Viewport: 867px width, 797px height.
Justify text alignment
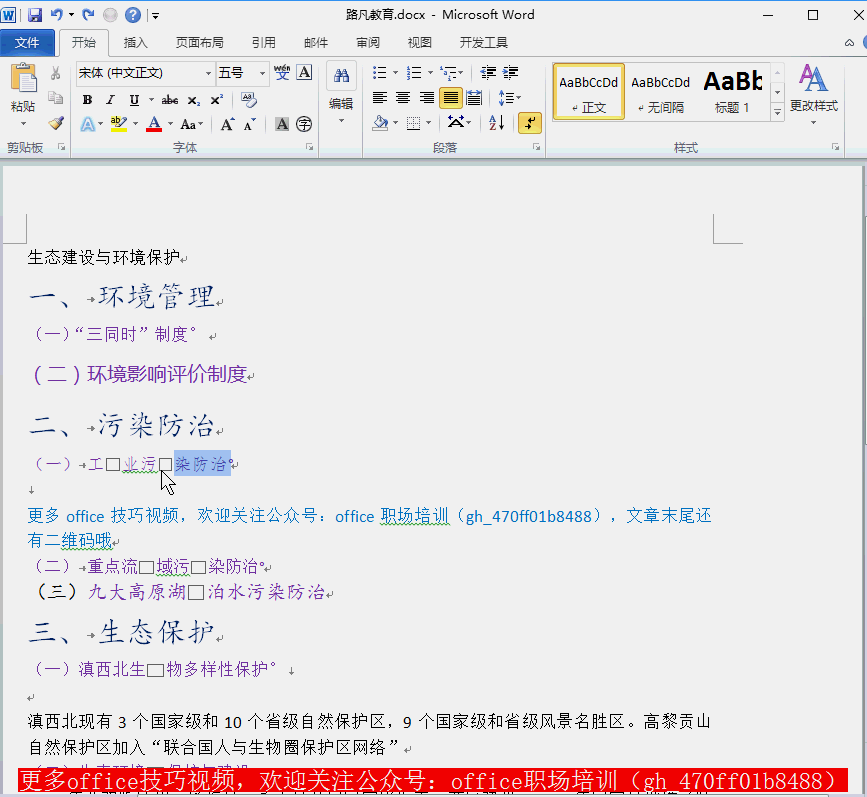[x=451, y=98]
